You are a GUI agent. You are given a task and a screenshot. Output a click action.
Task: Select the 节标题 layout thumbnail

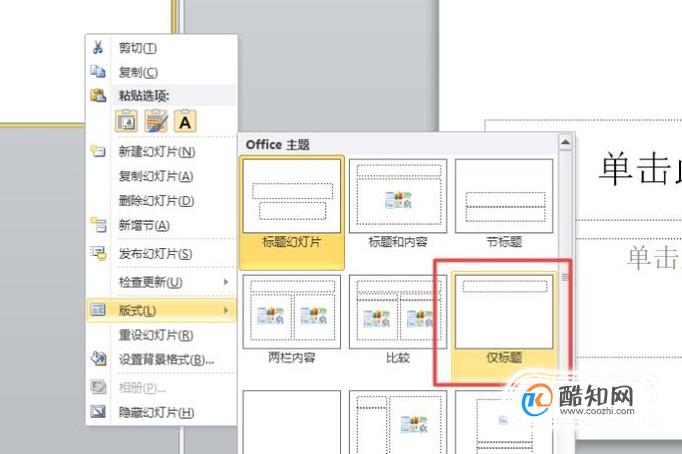tap(504, 196)
